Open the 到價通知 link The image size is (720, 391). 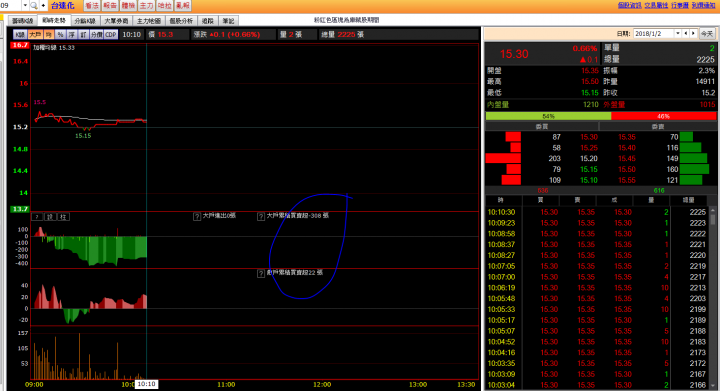click(x=703, y=6)
